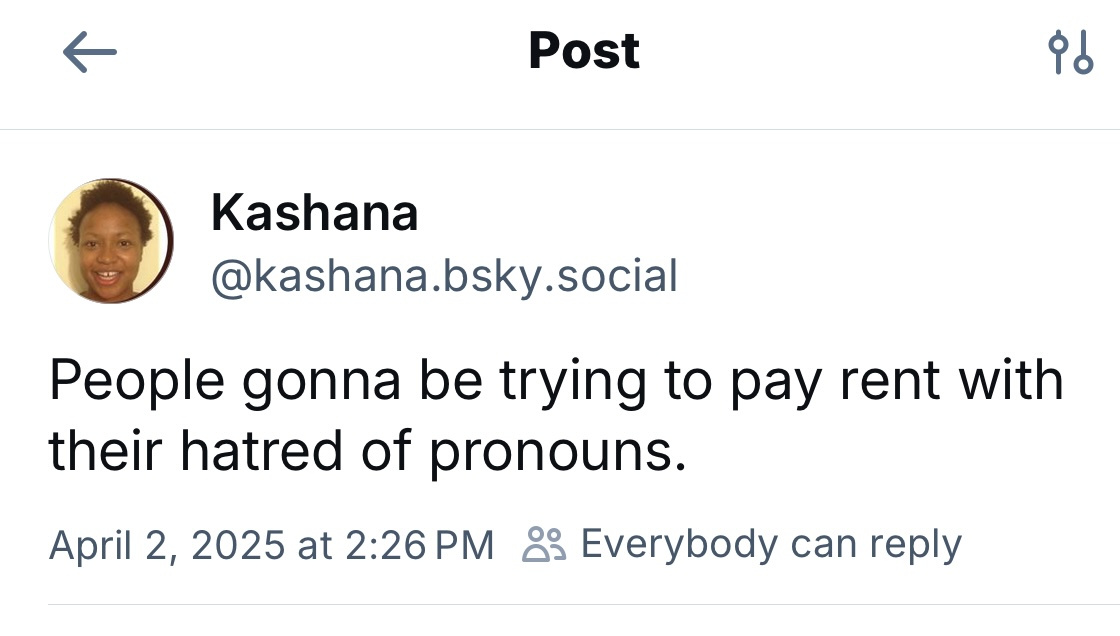Tap the people icon beside reply setting

pyautogui.click(x=544, y=545)
